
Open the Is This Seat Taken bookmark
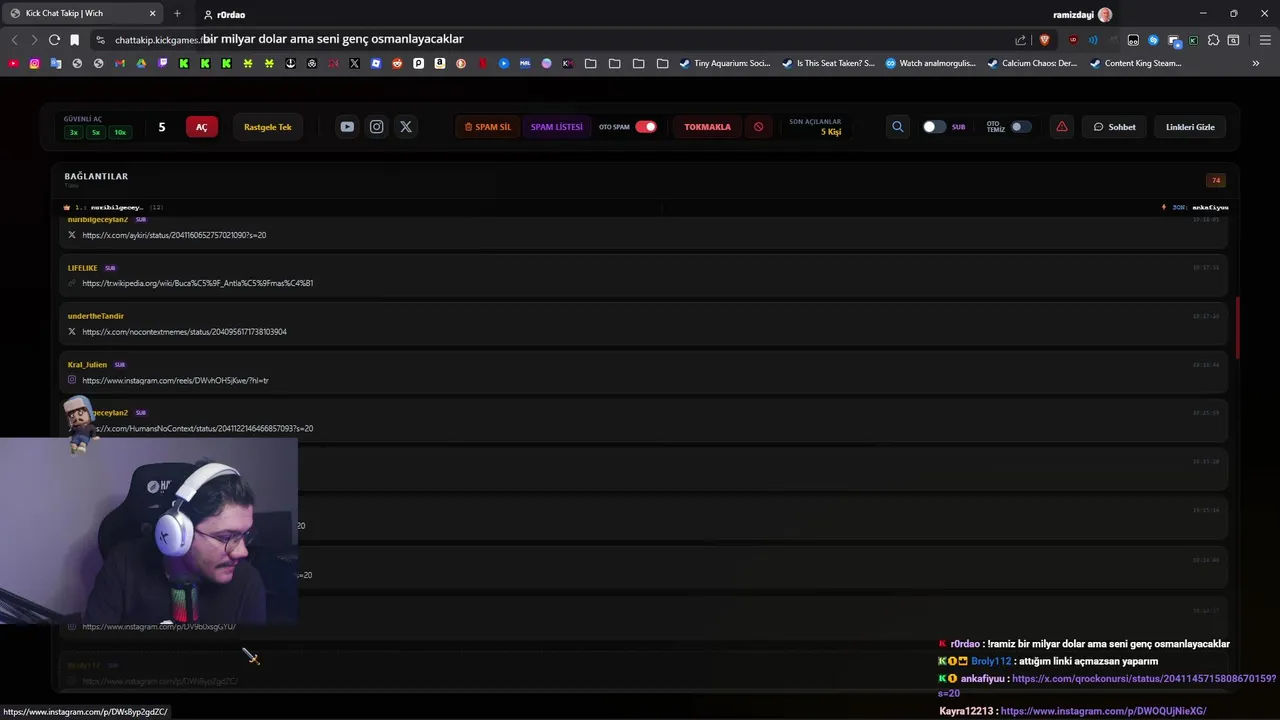[828, 63]
